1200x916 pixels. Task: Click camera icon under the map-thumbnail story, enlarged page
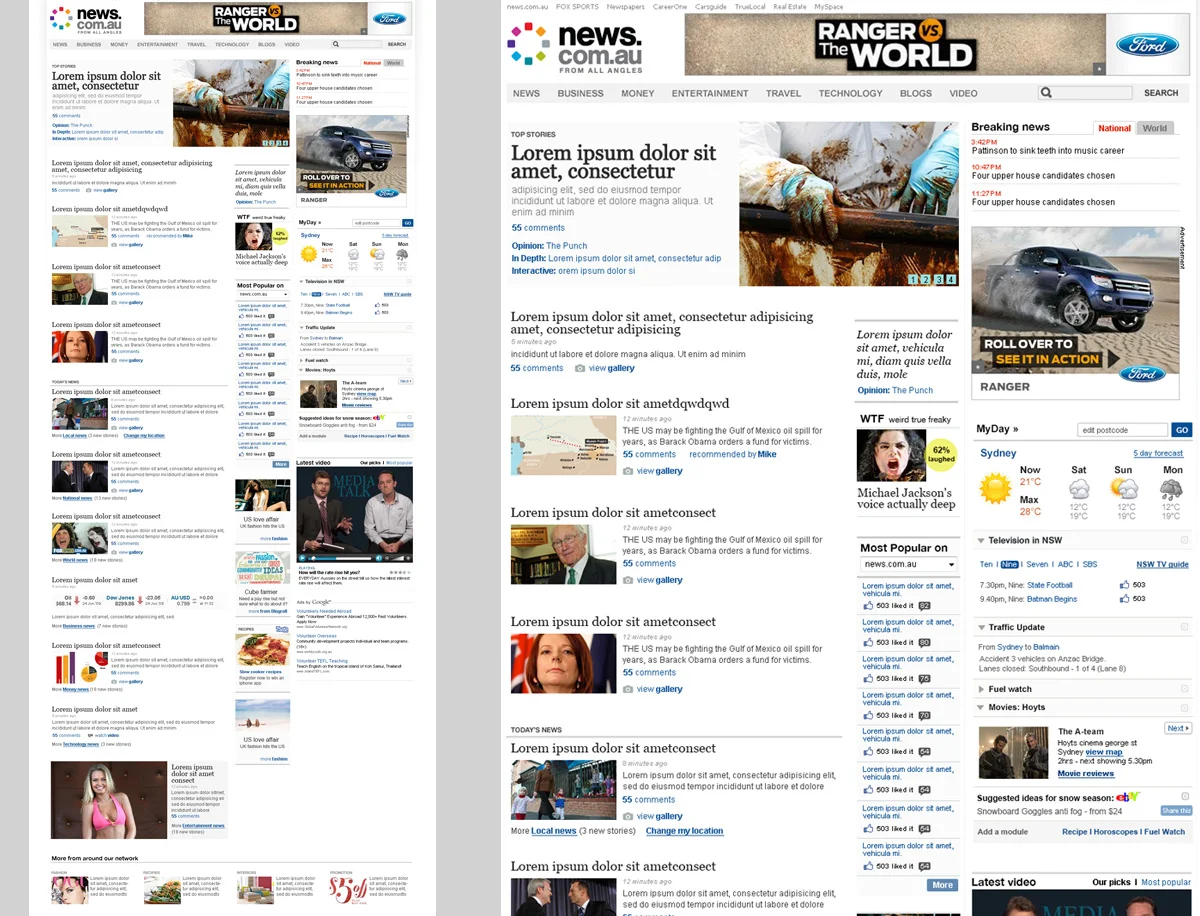[x=628, y=471]
